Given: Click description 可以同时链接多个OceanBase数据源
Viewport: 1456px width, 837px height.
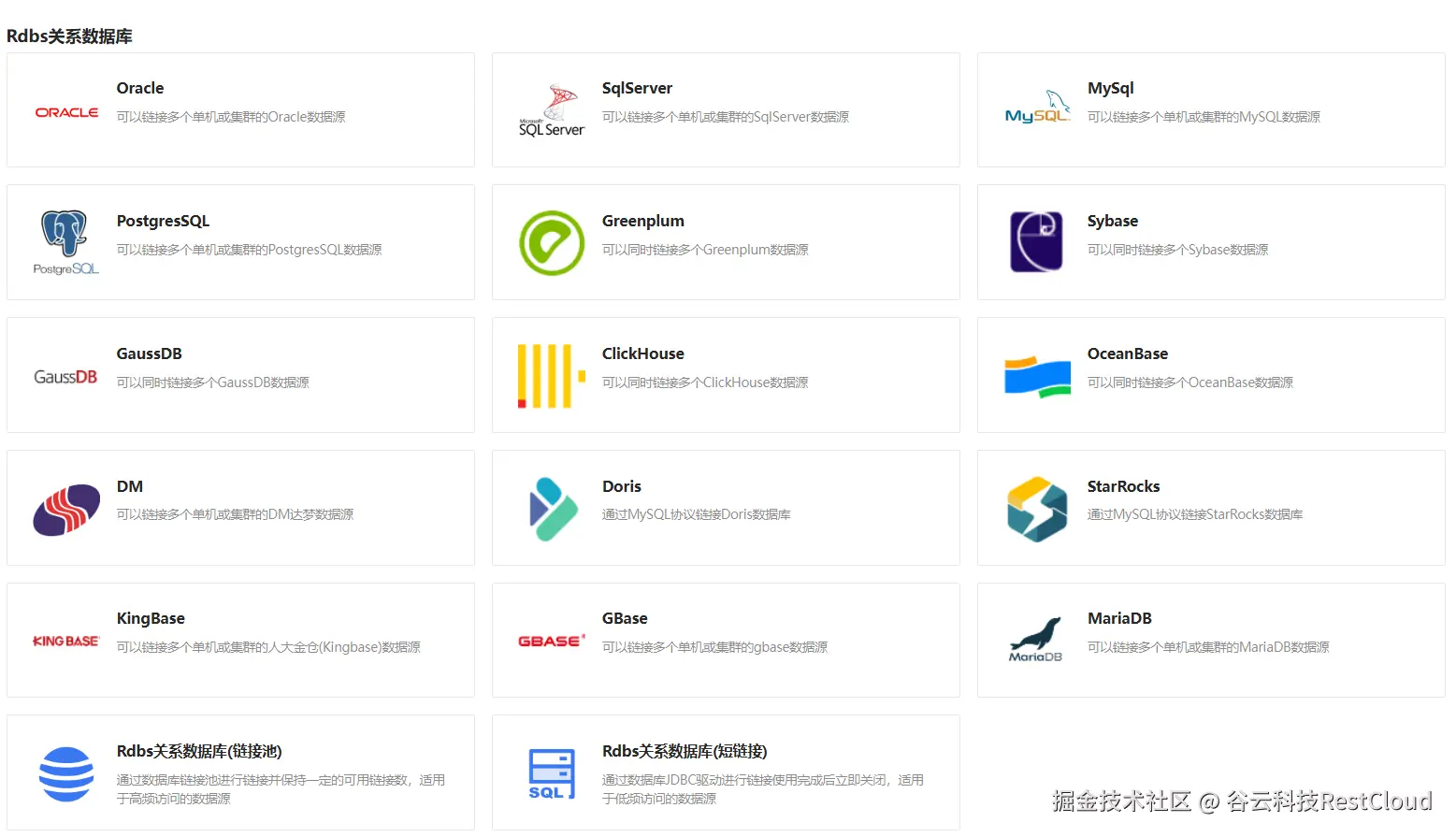Looking at the screenshot, I should pyautogui.click(x=1190, y=382).
